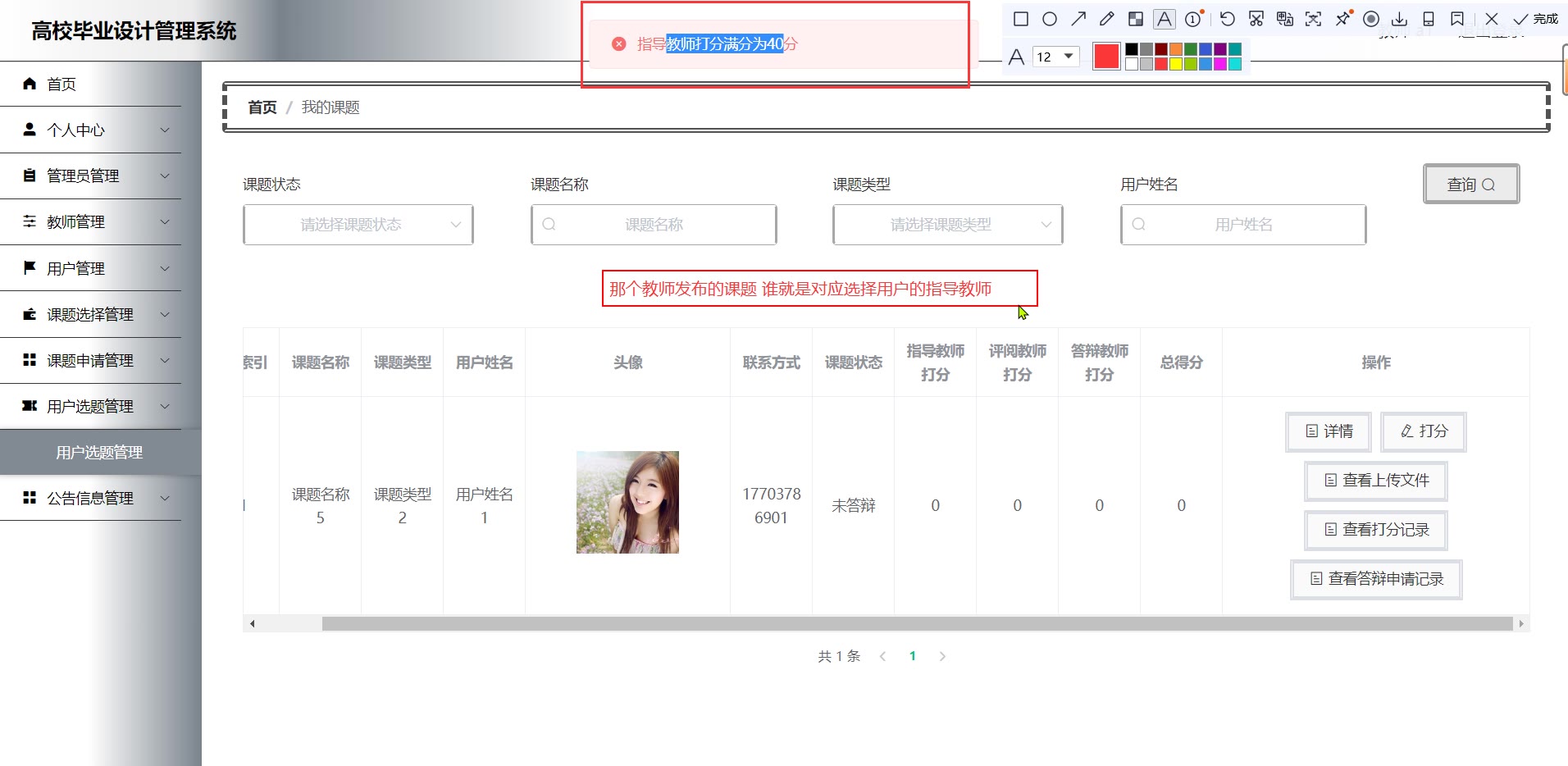Open the 管理员管理 sidebar menu
This screenshot has width=1568, height=766.
click(90, 176)
